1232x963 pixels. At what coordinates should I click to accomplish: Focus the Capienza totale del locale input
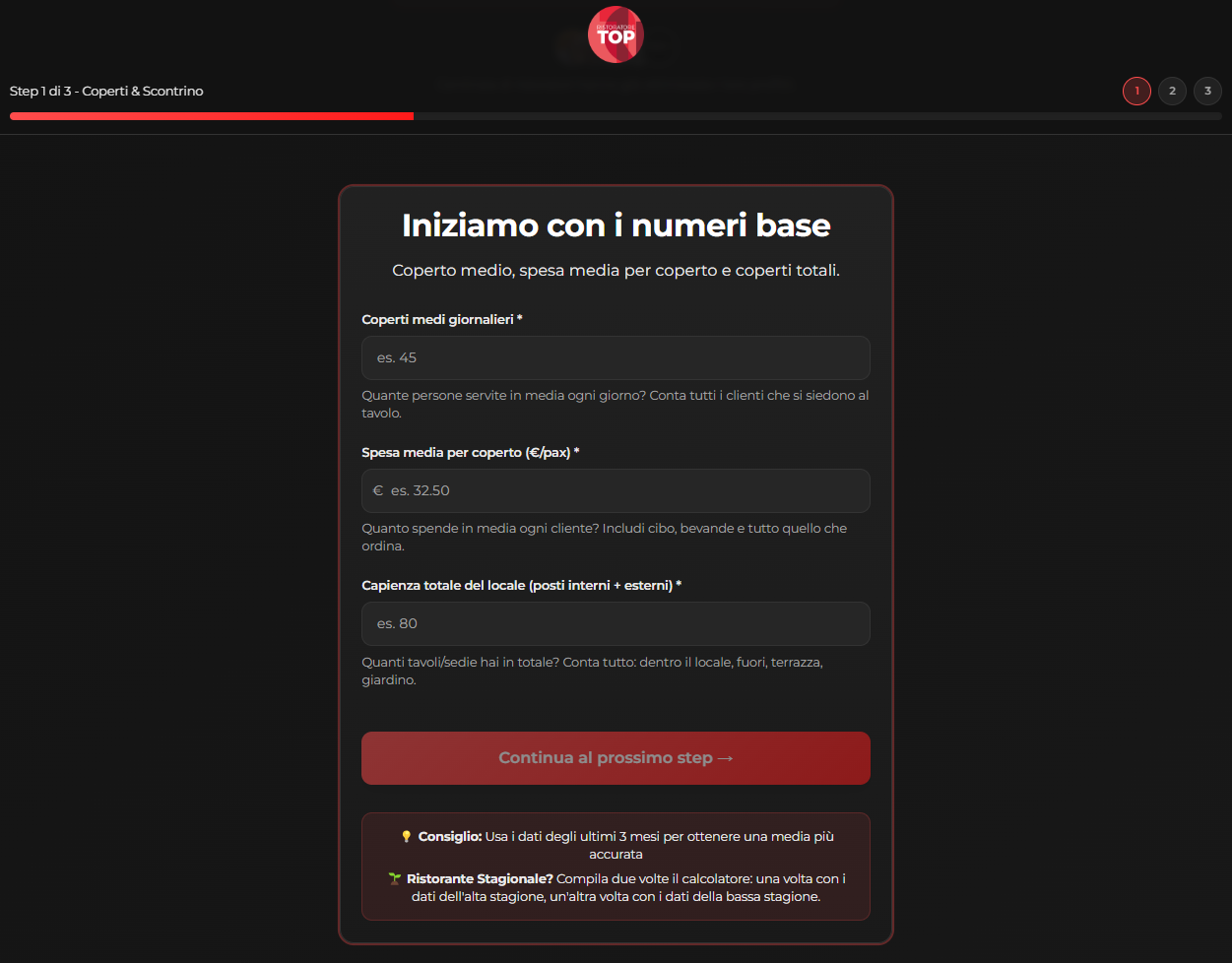coord(616,623)
